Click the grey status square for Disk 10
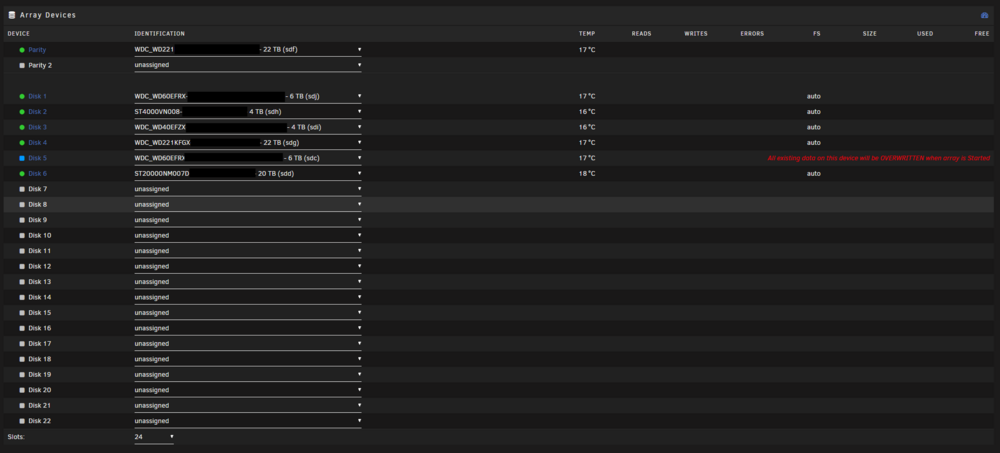This screenshot has width=1000, height=453. [22, 235]
